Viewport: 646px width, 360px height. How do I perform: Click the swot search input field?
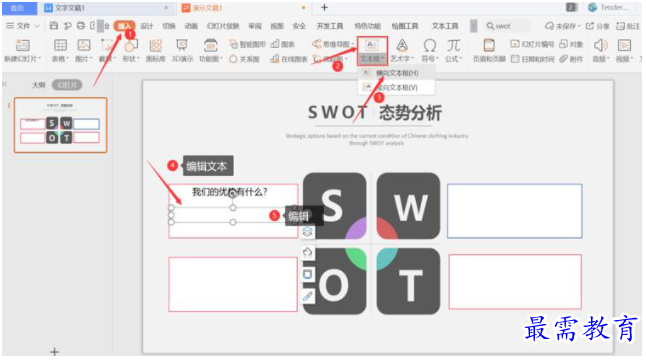click(x=507, y=26)
